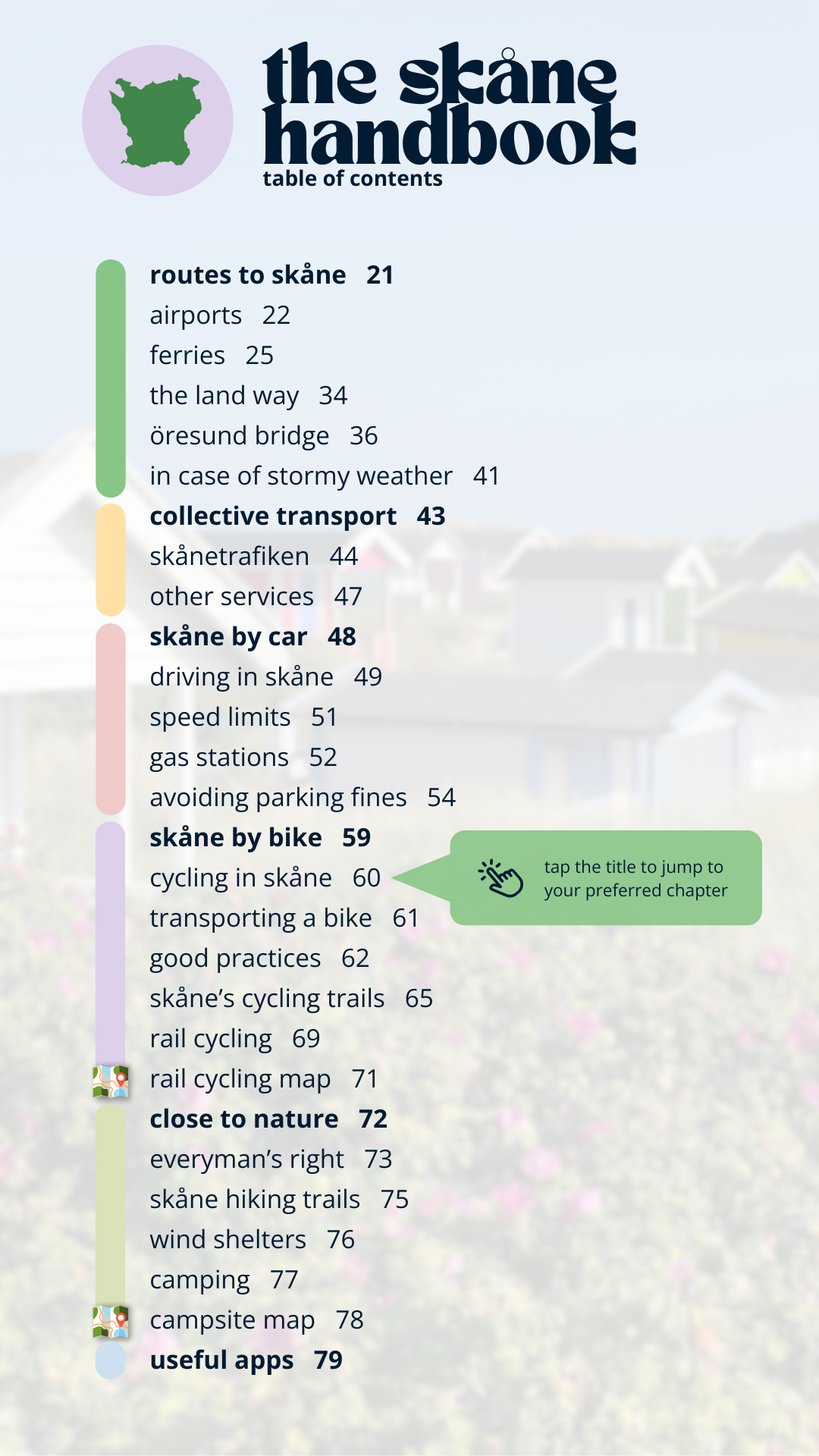Image resolution: width=819 pixels, height=1456 pixels.
Task: Click the map icon beside campsite map
Action: [x=111, y=1321]
